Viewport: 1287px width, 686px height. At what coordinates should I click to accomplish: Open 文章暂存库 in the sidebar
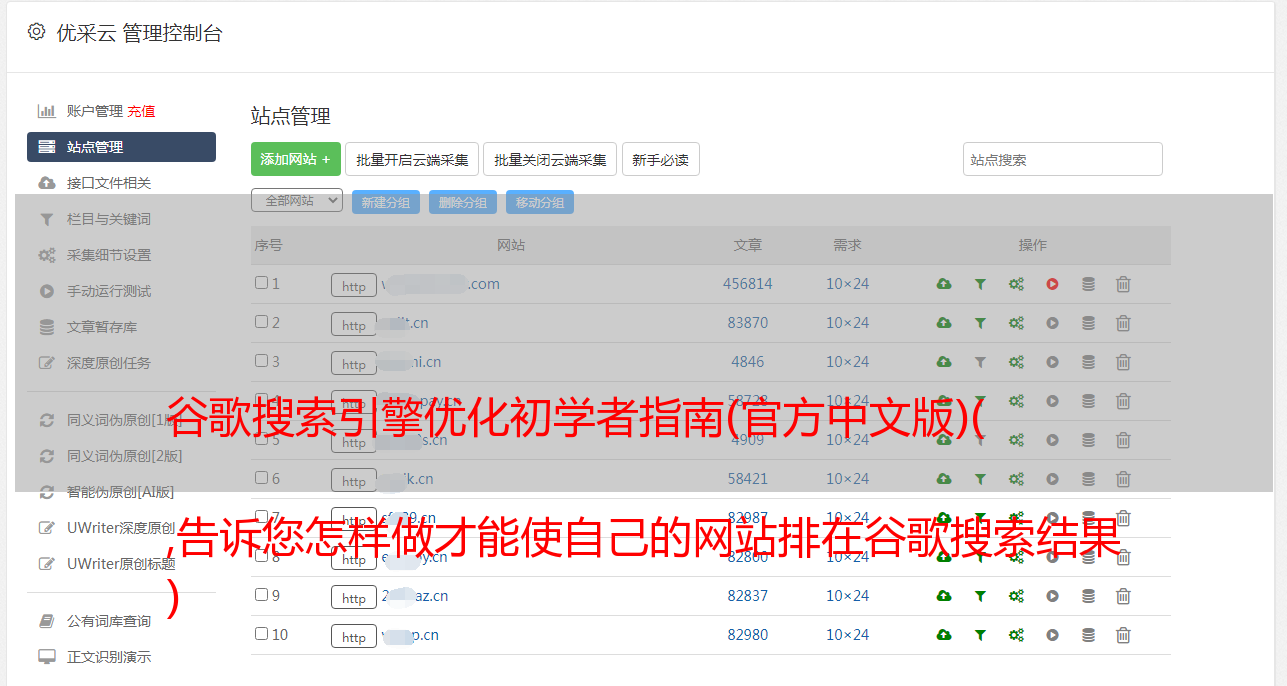tap(102, 327)
